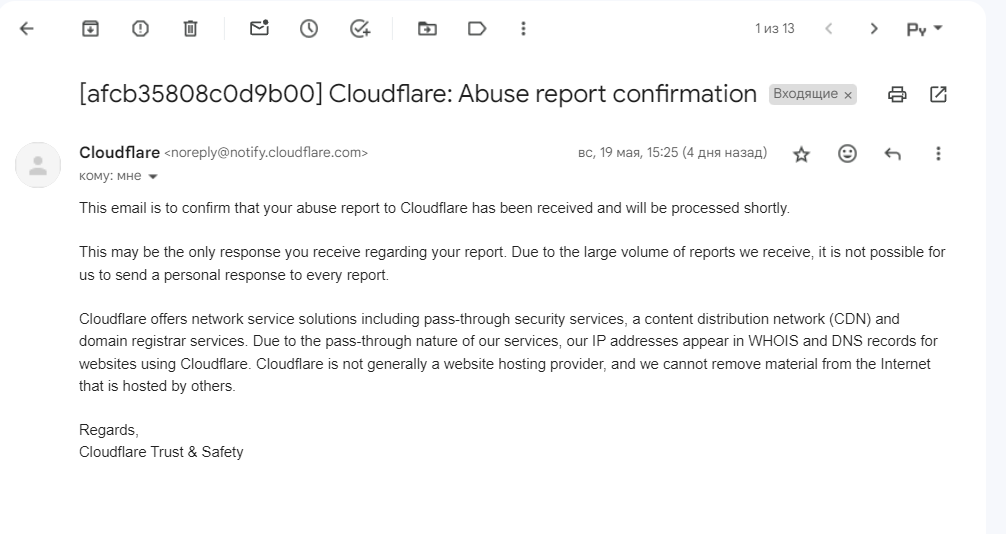Snooze email with clock icon
Image resolution: width=1006 pixels, height=534 pixels.
[x=309, y=29]
